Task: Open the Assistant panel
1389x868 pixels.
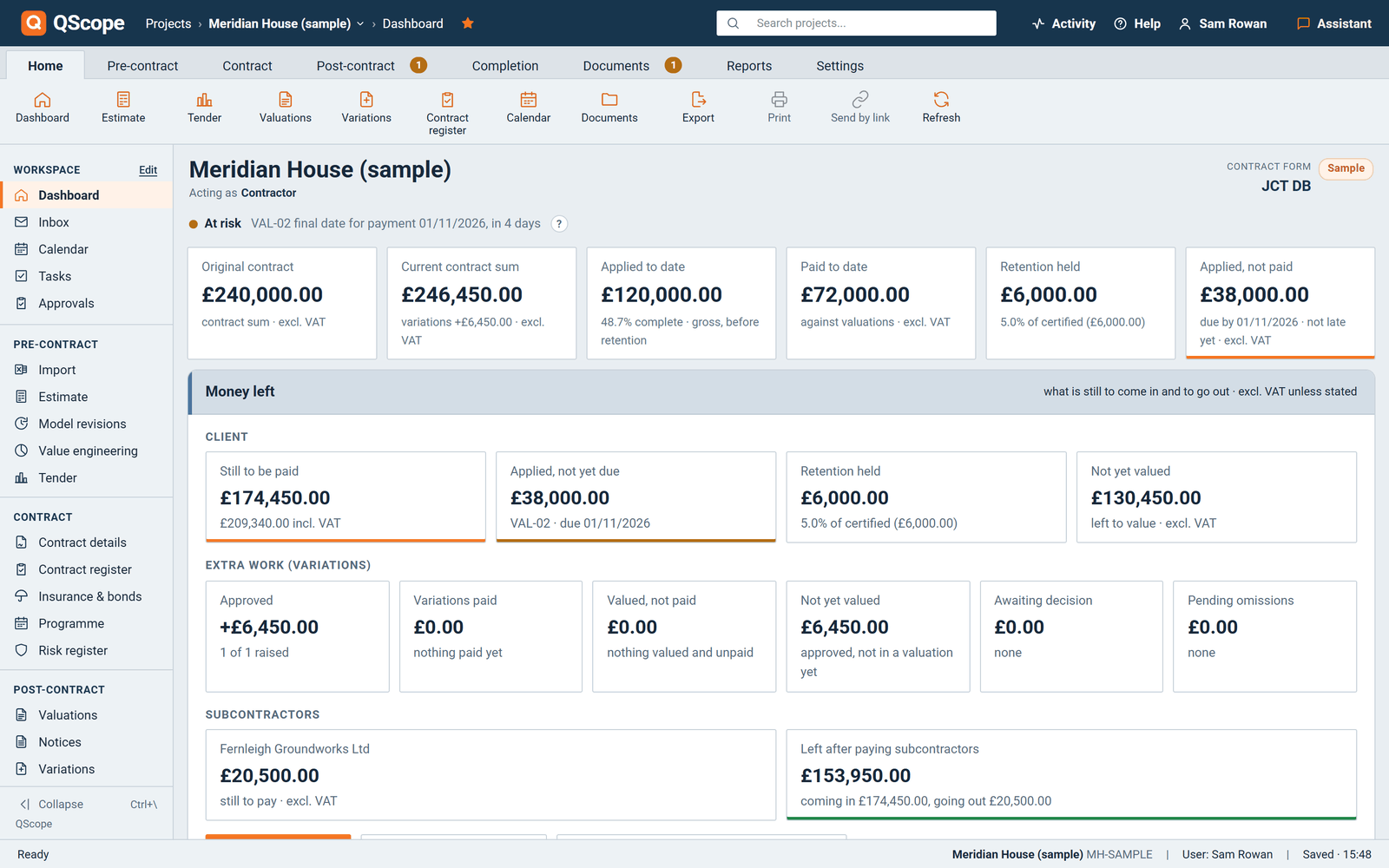Action: [x=1333, y=23]
